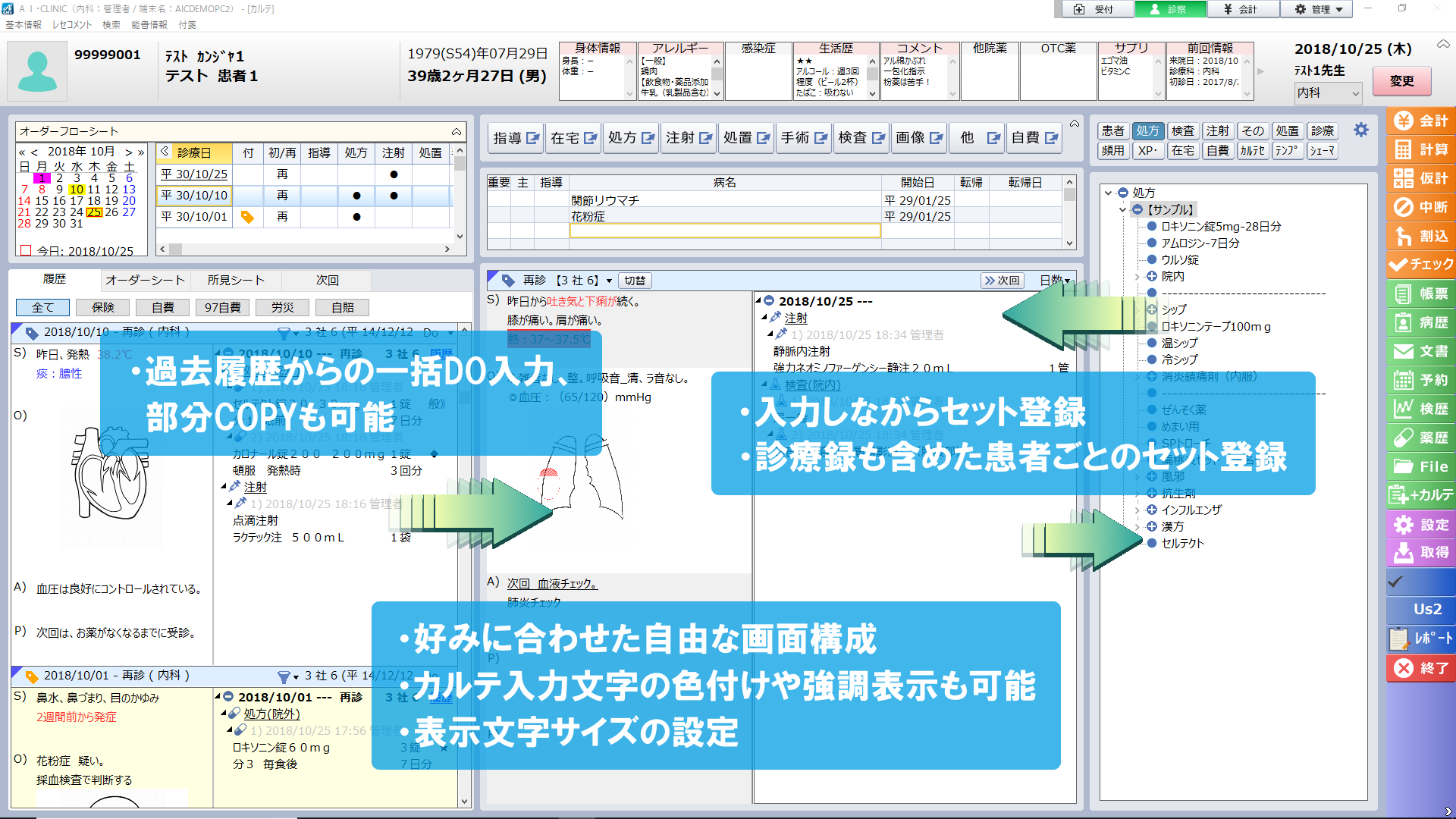Collapse the 【サンプル】 tree node
This screenshot has width=1456, height=819.
point(1123,210)
